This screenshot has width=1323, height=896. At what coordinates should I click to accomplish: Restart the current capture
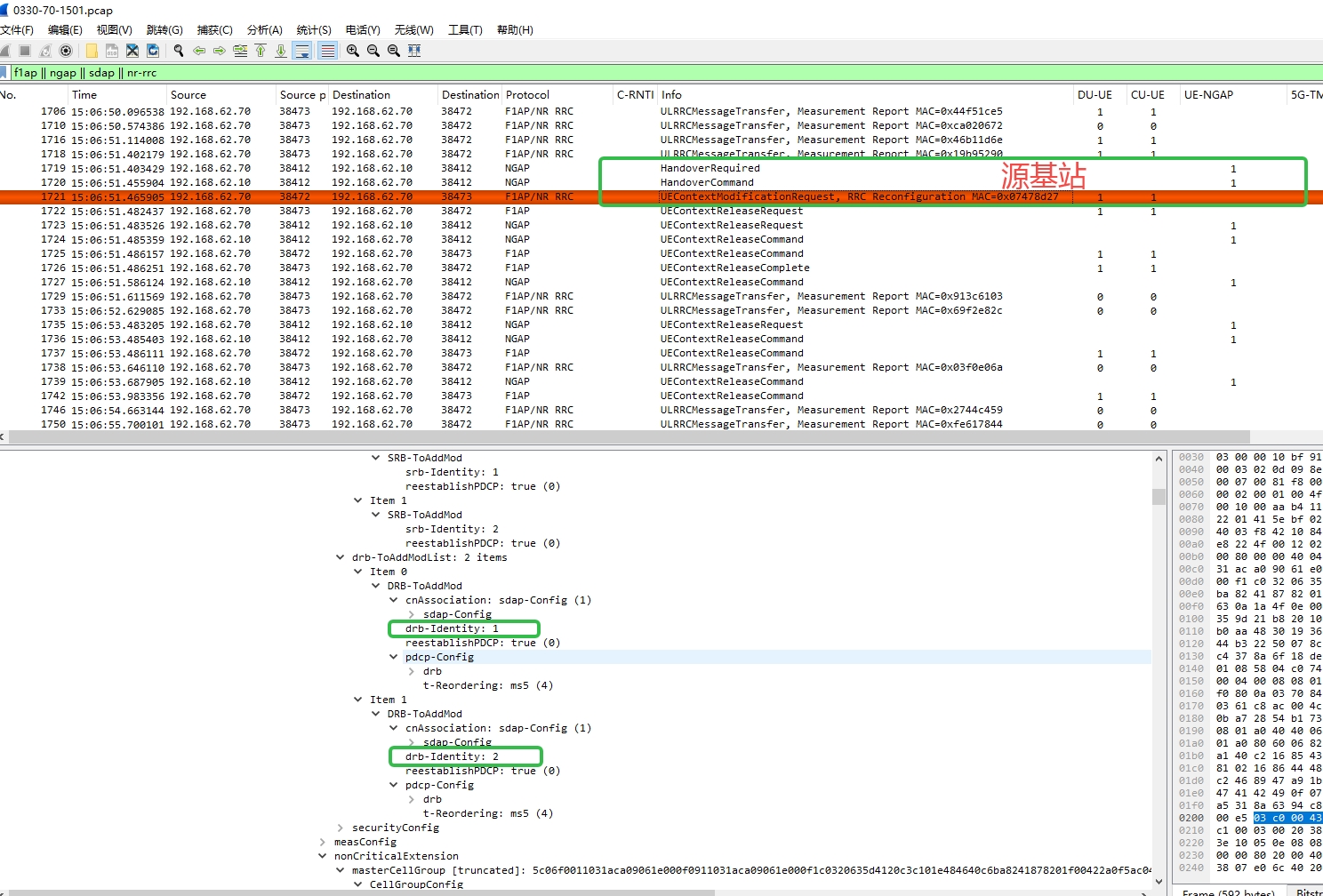(x=44, y=51)
